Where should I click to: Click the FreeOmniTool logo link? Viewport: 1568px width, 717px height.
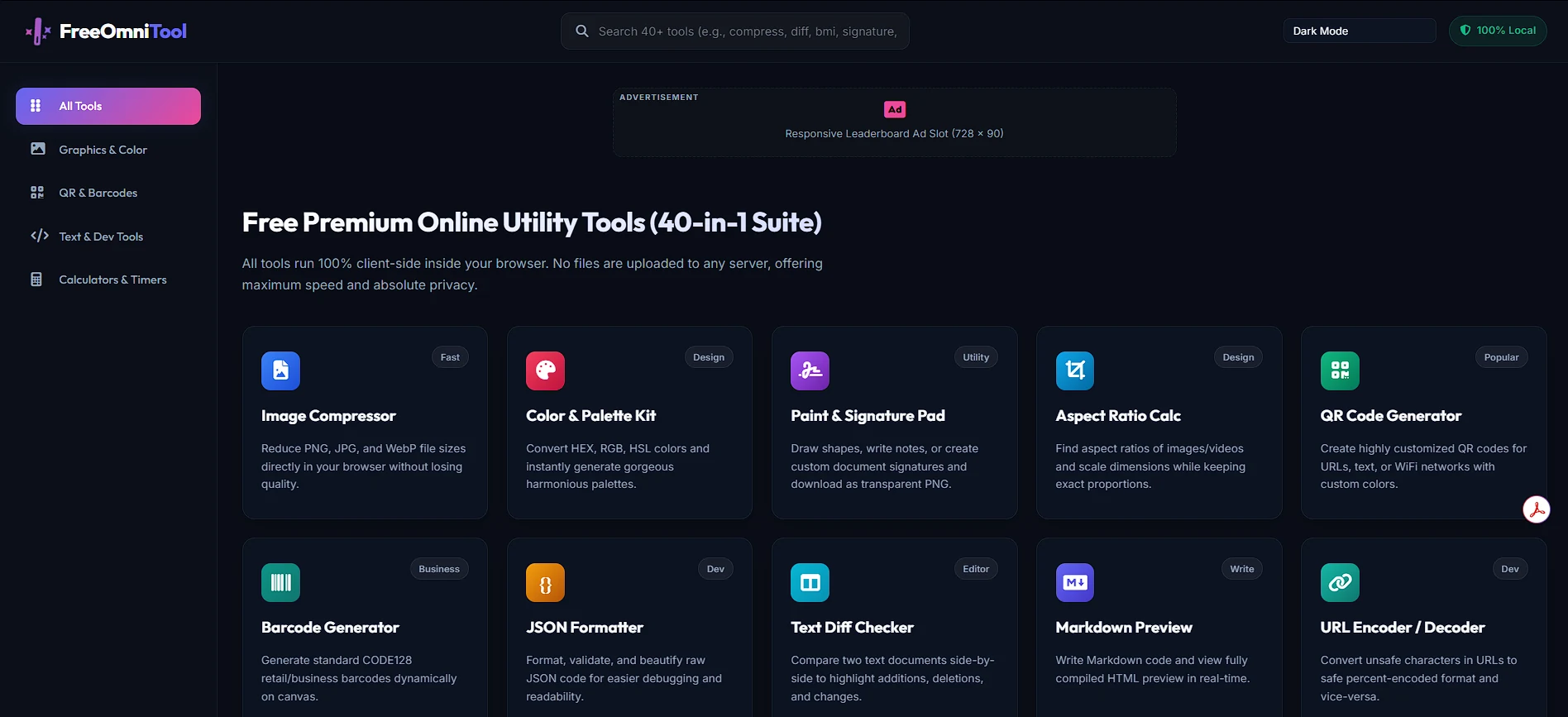click(106, 31)
